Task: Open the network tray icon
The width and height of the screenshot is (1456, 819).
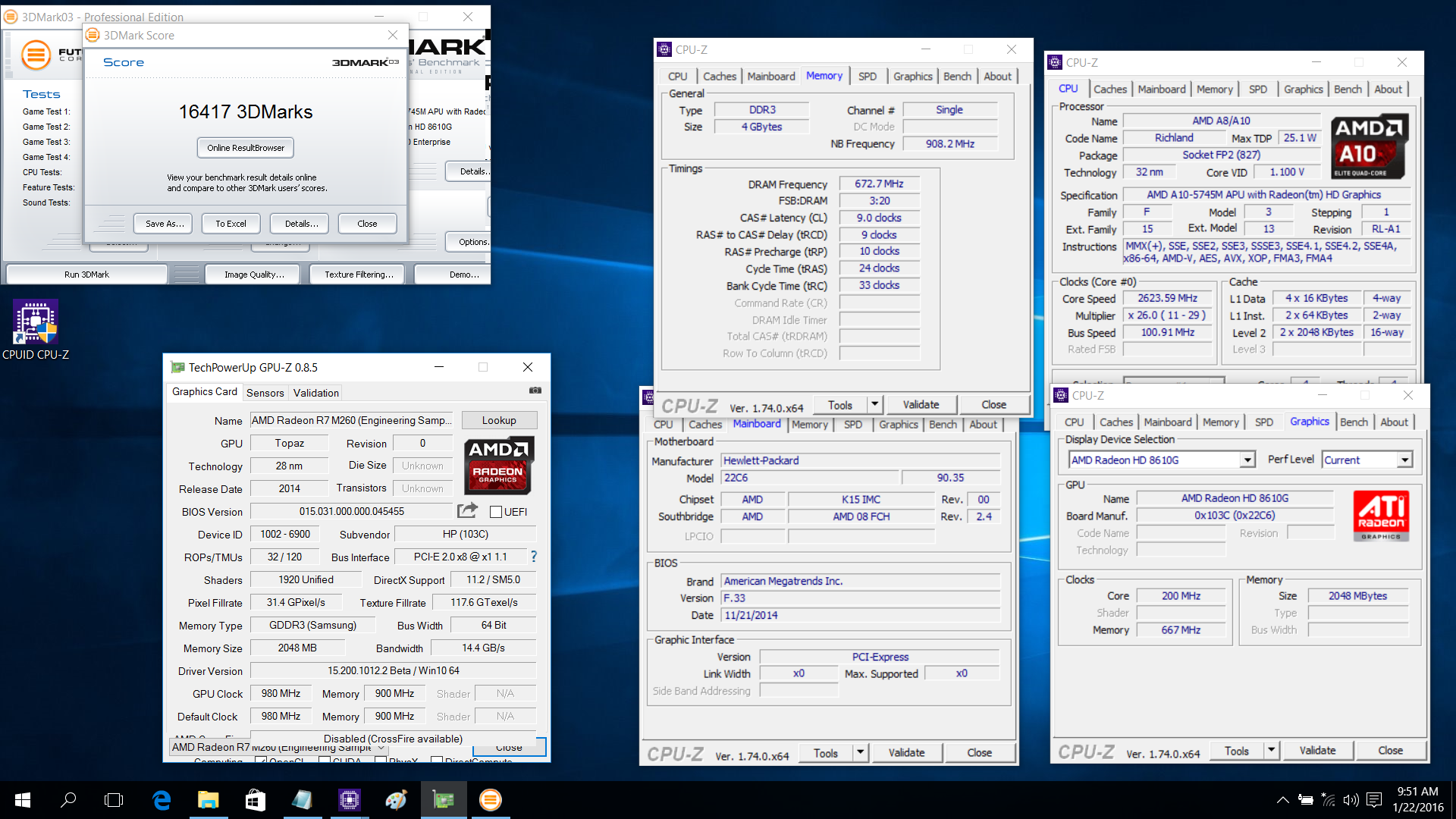Action: pos(1328,799)
